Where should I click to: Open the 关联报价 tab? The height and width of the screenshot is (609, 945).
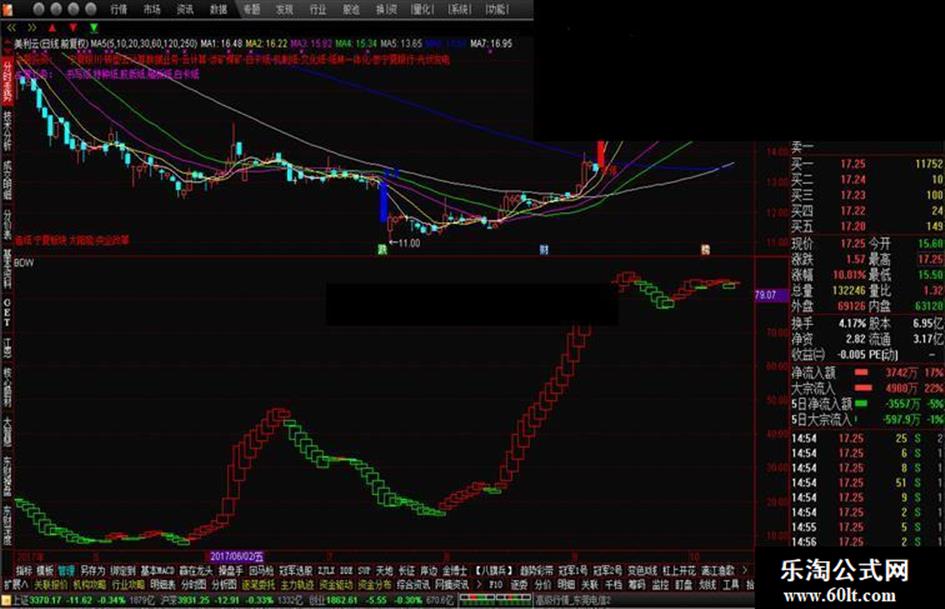tap(51, 585)
